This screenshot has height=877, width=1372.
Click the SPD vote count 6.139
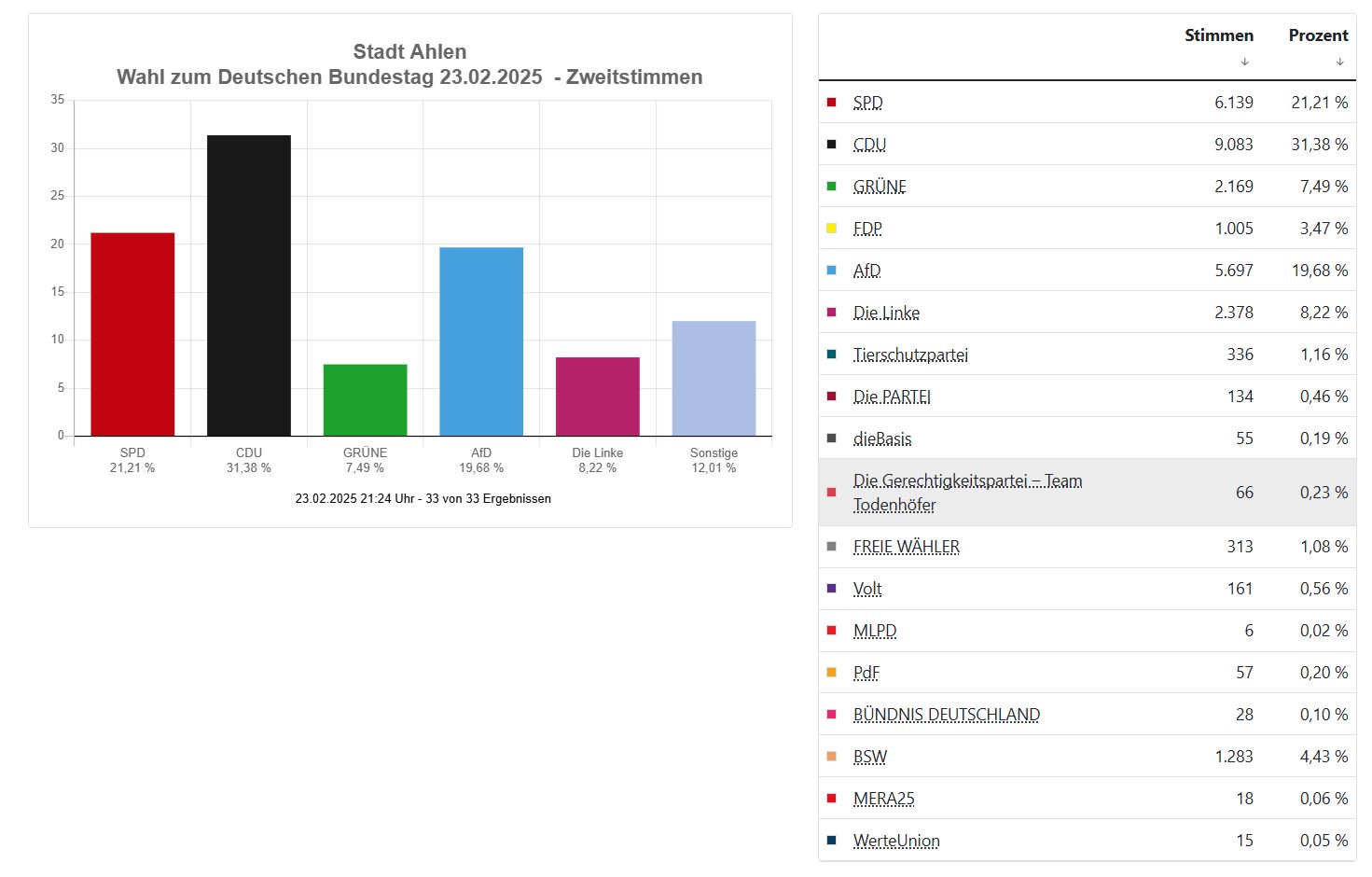tap(1233, 103)
